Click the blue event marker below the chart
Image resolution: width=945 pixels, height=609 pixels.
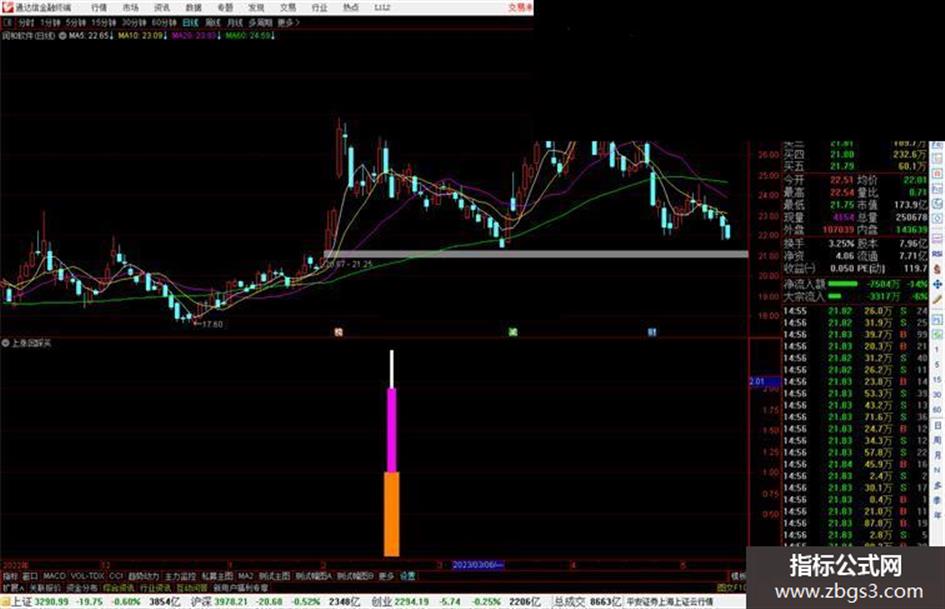[651, 332]
